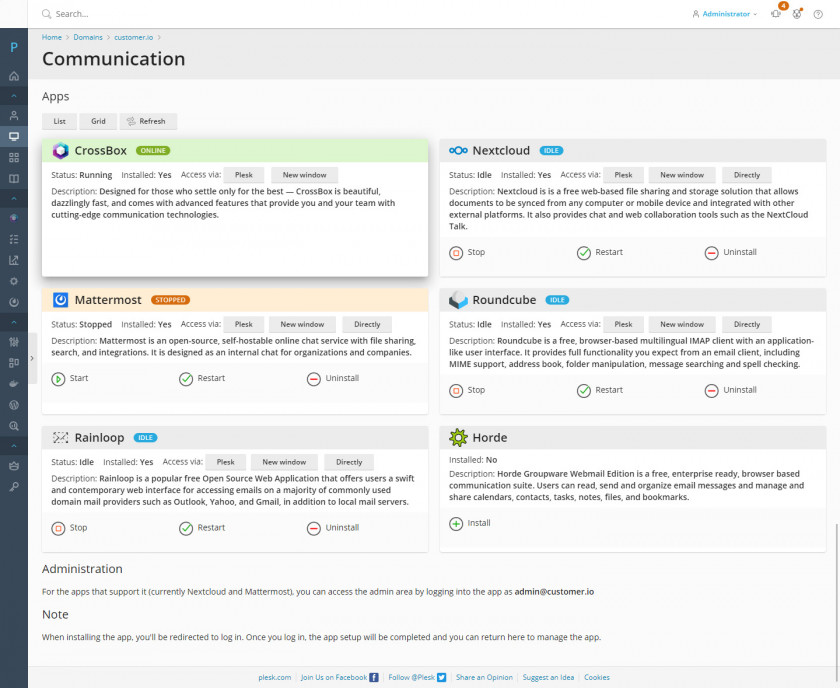Uninstall the Roundcube app
840x688 pixels.
pos(731,390)
